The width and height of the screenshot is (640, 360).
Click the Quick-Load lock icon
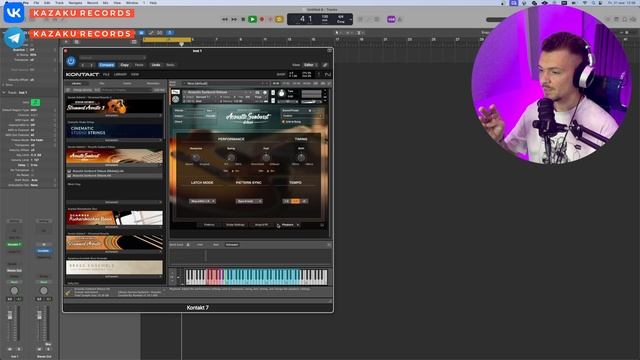[x=188, y=244]
